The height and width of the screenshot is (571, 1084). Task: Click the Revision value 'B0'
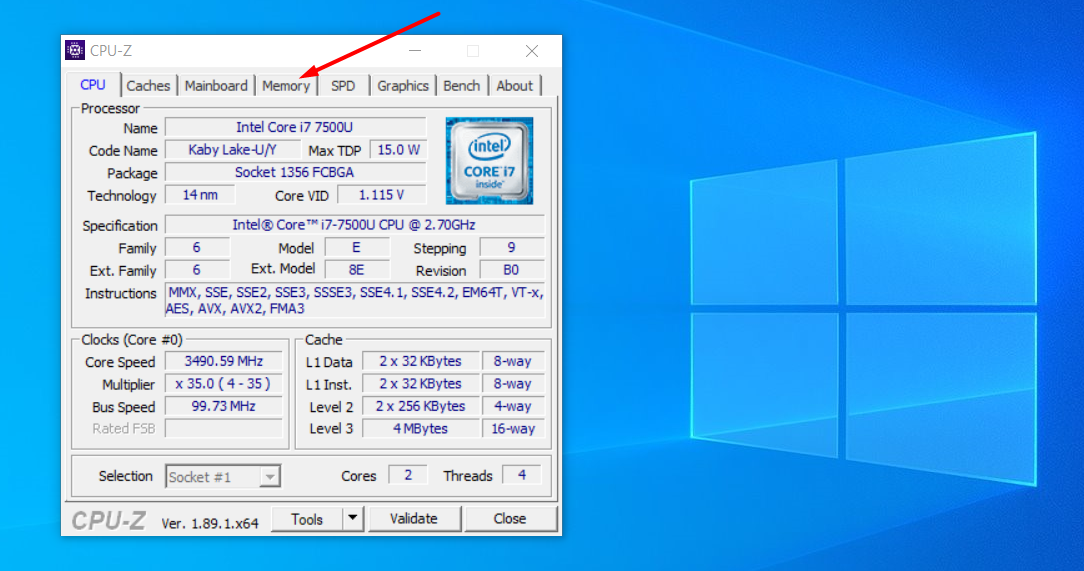tap(512, 270)
